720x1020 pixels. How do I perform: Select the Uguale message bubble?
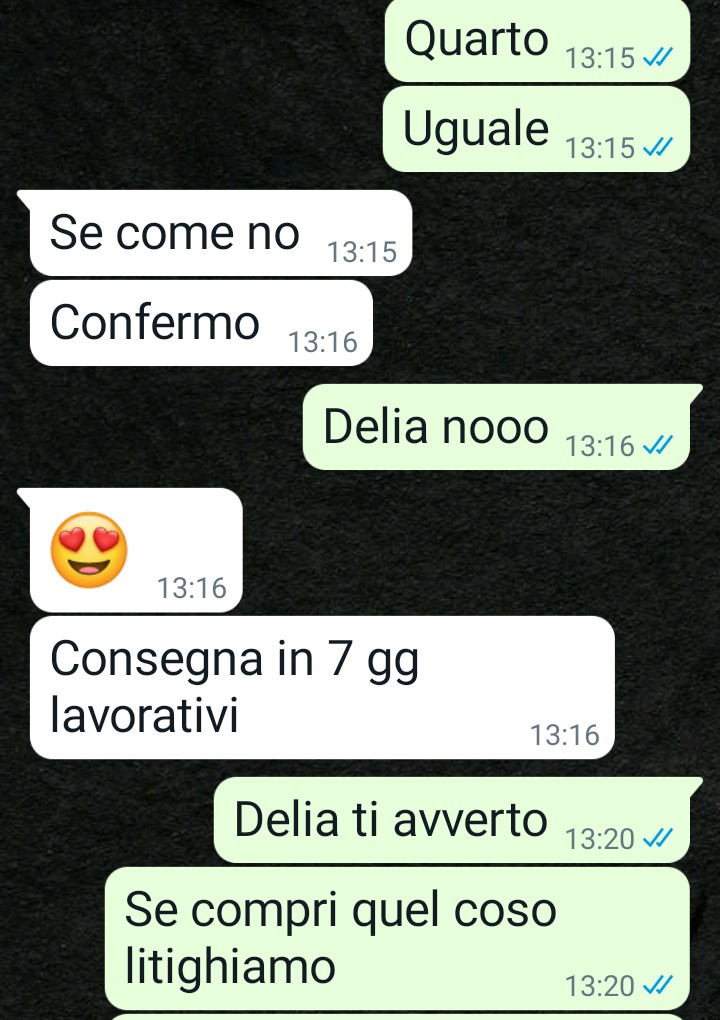[x=536, y=129]
